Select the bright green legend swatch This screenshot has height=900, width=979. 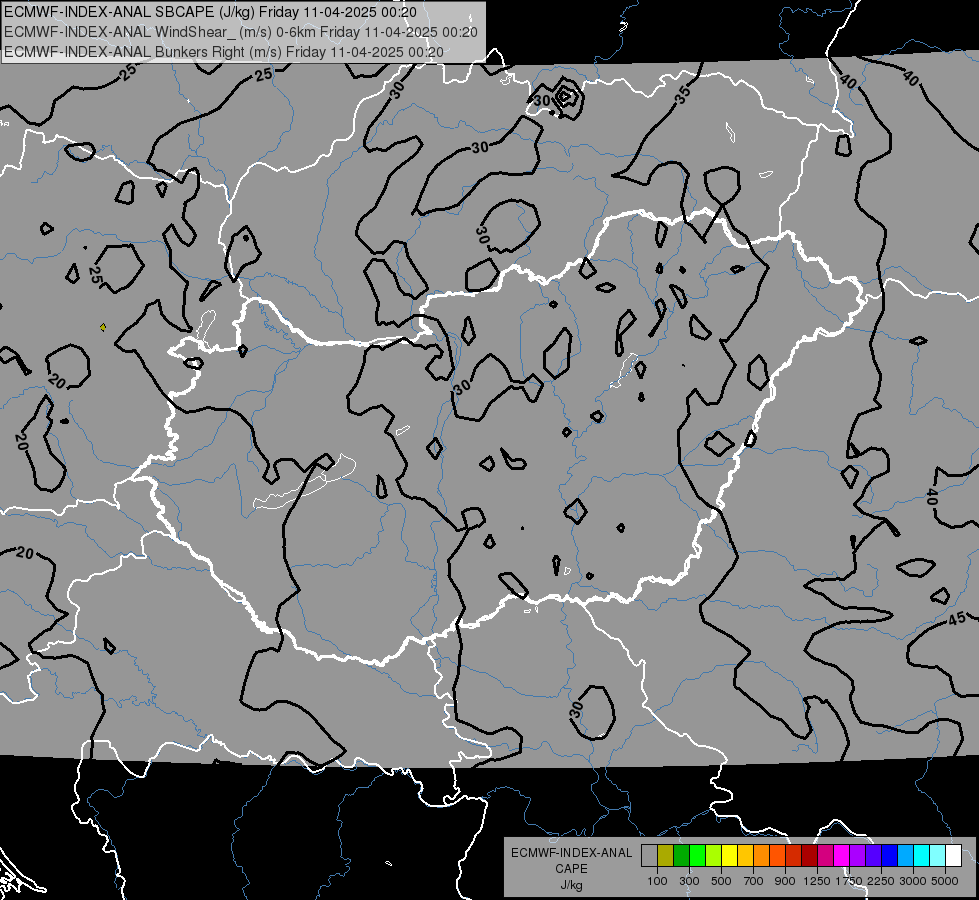click(697, 855)
